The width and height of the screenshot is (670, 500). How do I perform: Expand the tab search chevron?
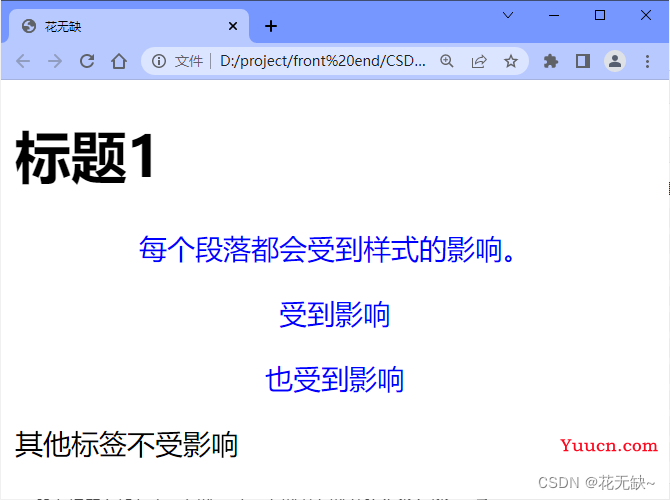tap(508, 15)
